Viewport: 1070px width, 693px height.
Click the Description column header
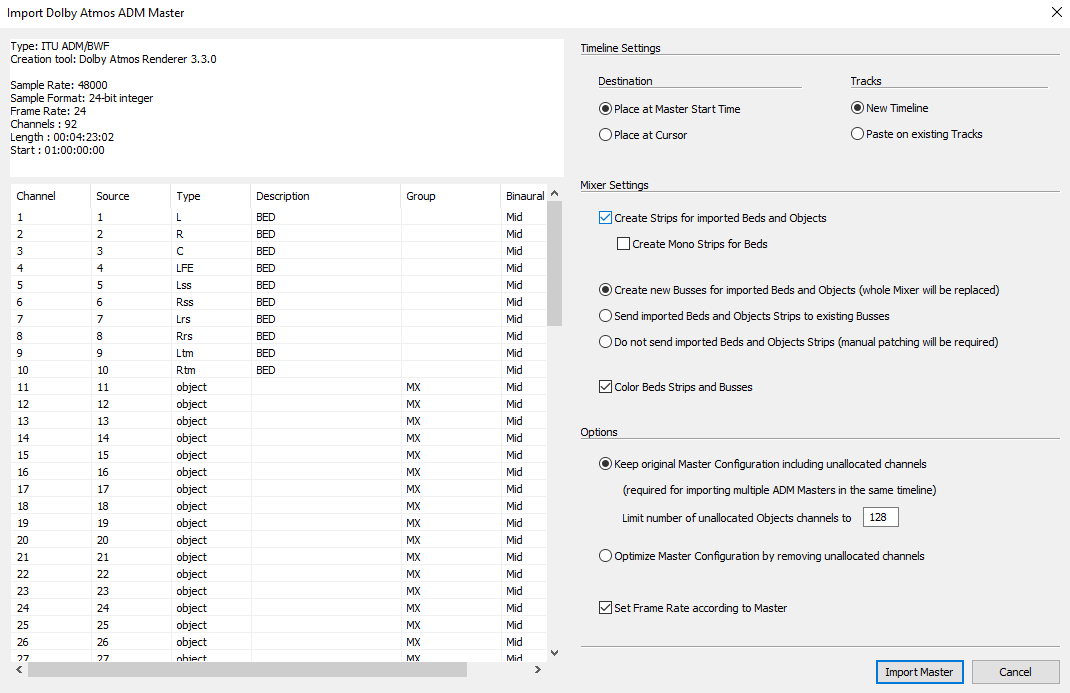326,196
